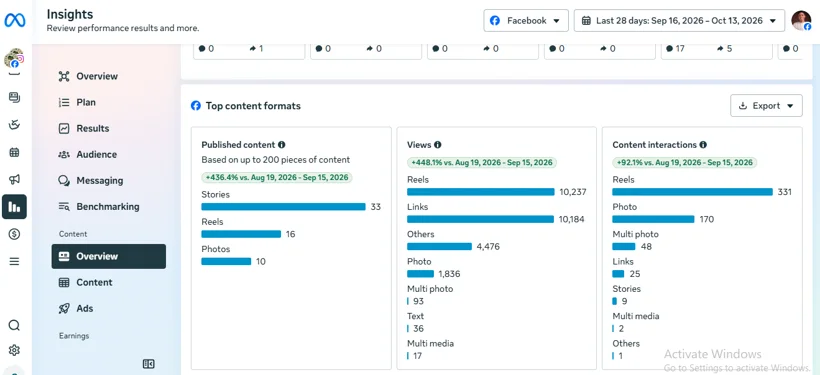The width and height of the screenshot is (820, 375).
Task: Click info icon next to Content interactions
Action: pos(703,145)
